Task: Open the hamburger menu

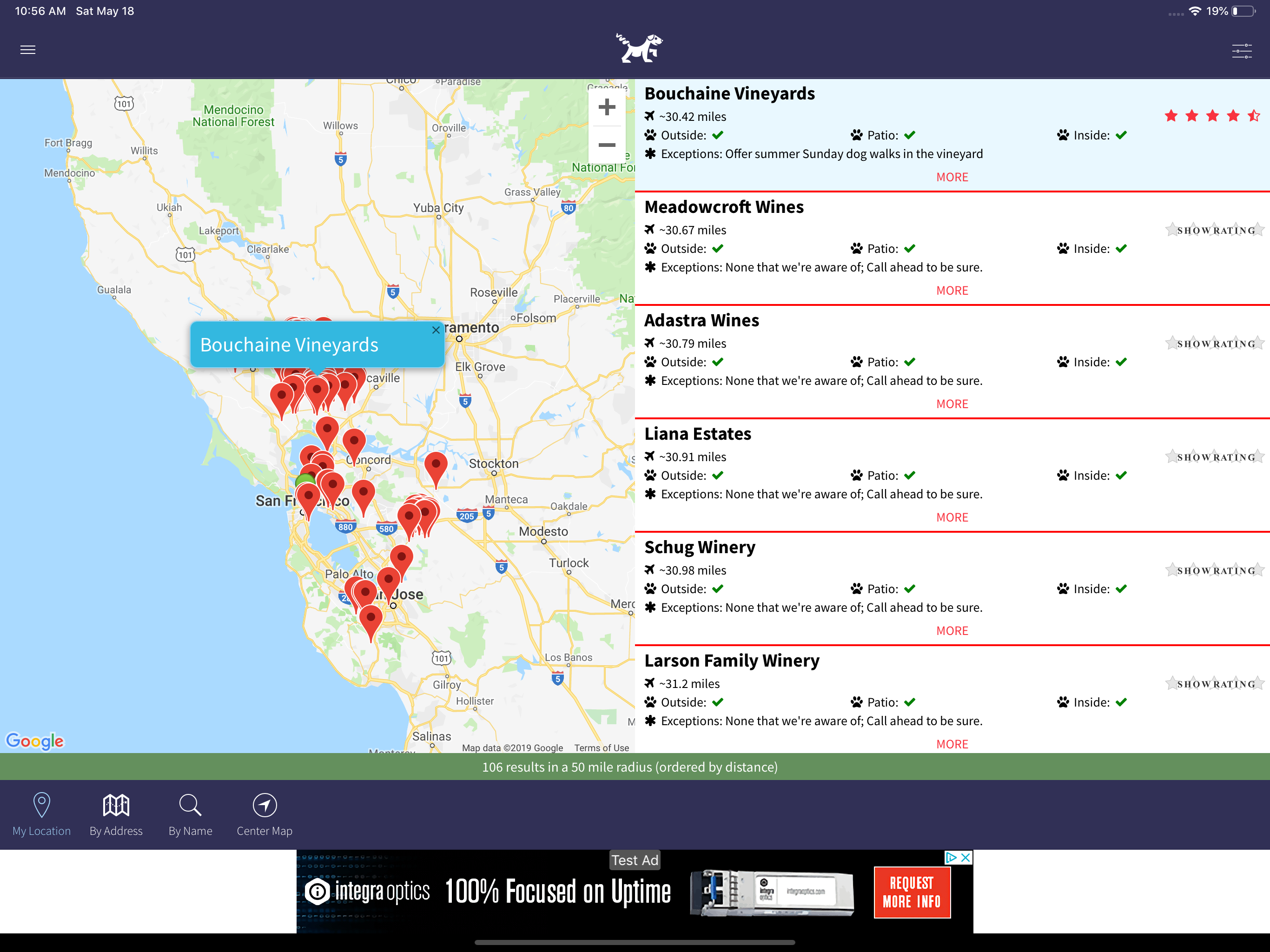Action: pyautogui.click(x=27, y=50)
